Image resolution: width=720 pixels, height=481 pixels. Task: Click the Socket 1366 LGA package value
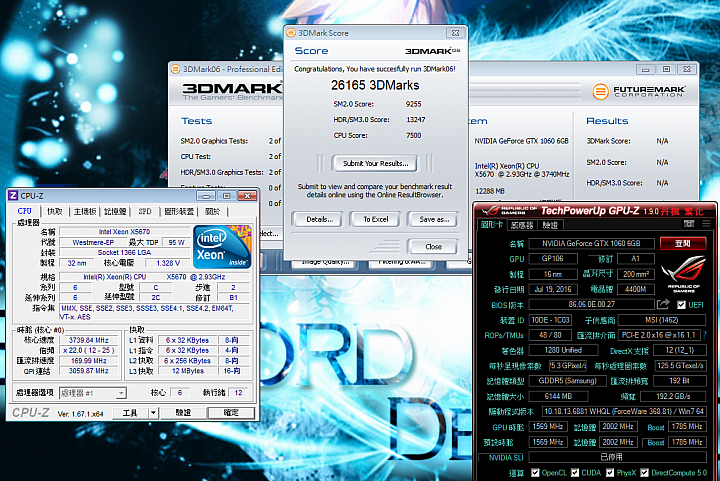click(x=124, y=252)
